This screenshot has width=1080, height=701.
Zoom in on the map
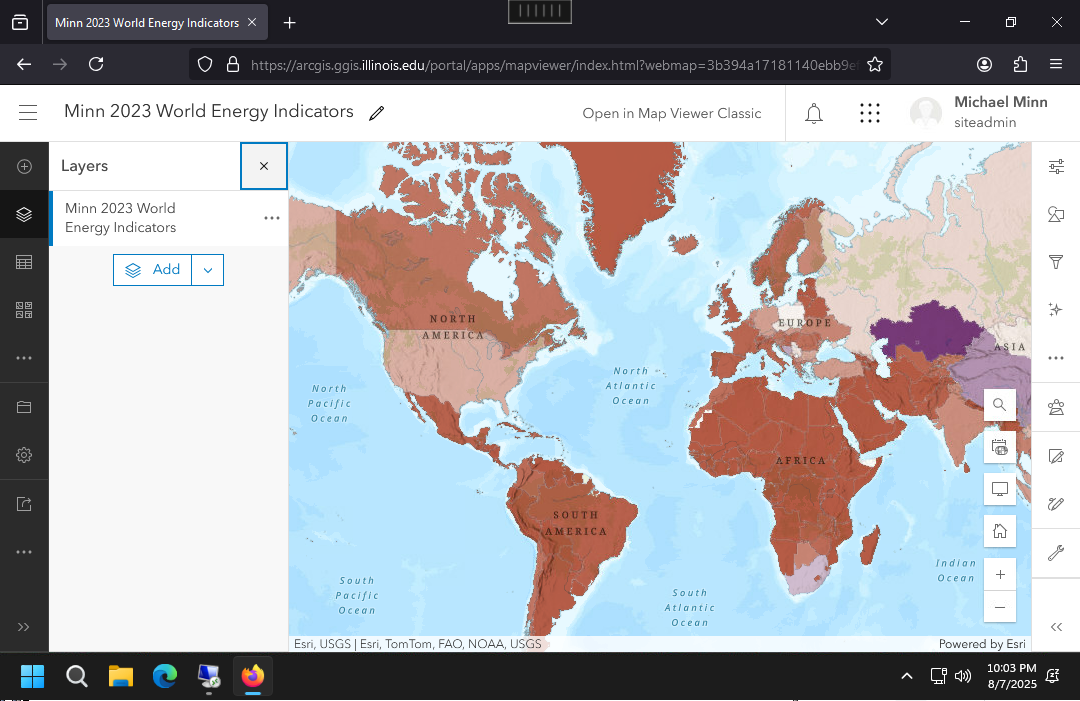tap(999, 575)
